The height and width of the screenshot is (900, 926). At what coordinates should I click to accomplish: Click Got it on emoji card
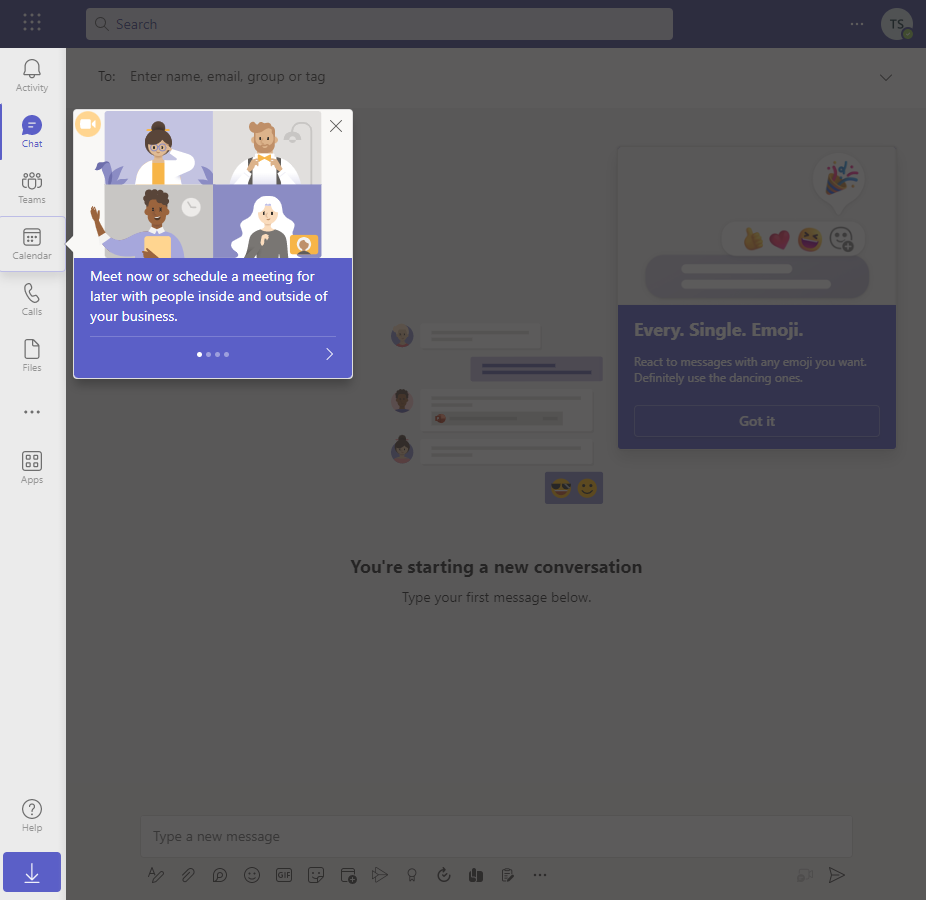coord(757,421)
